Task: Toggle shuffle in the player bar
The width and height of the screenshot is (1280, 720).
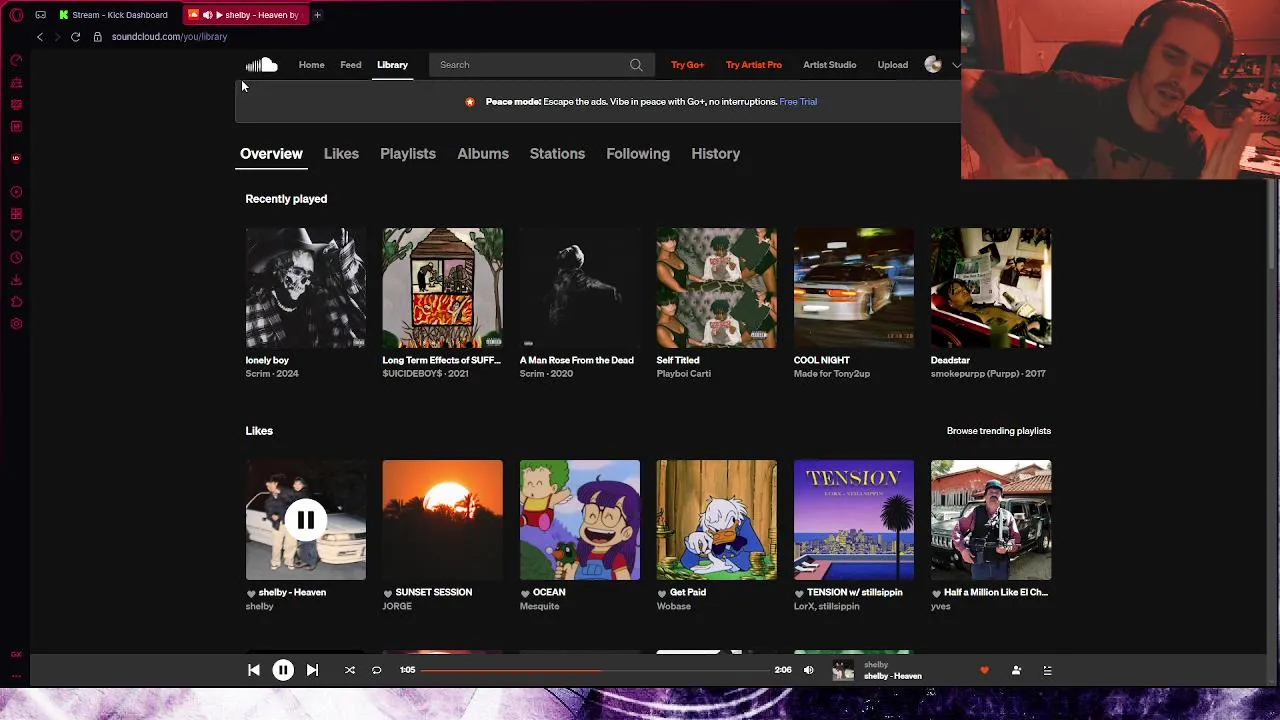Action: click(350, 670)
